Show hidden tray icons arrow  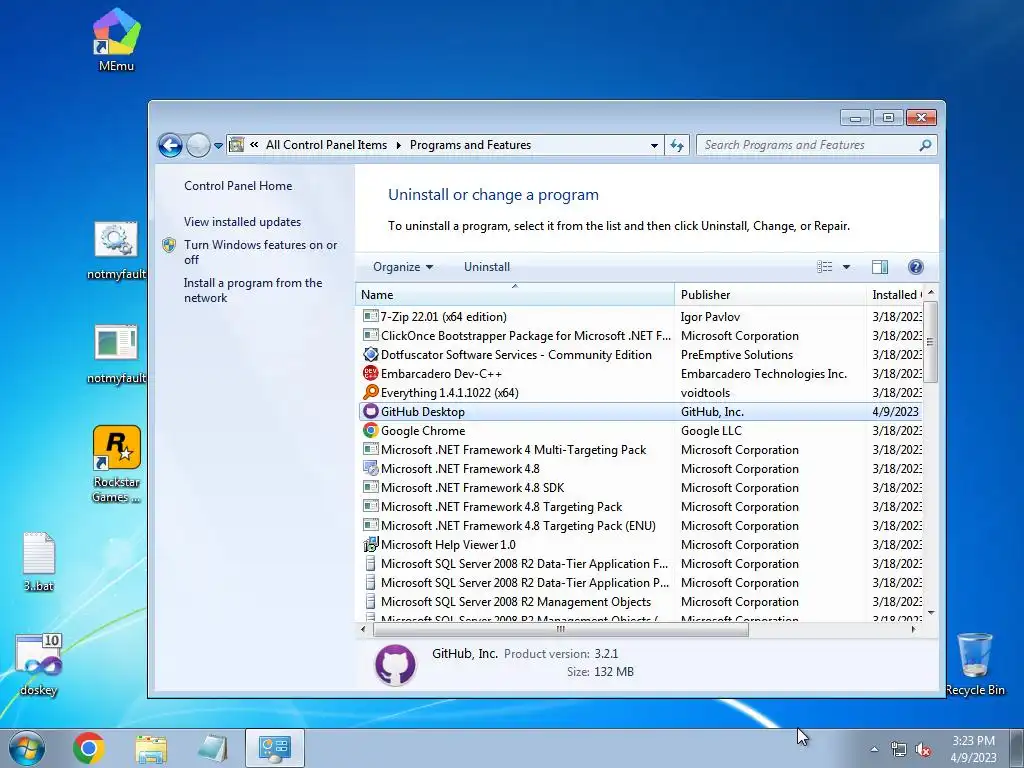(x=874, y=750)
